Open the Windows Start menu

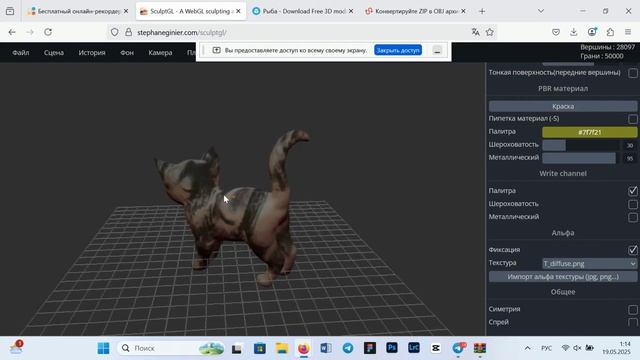(x=103, y=348)
